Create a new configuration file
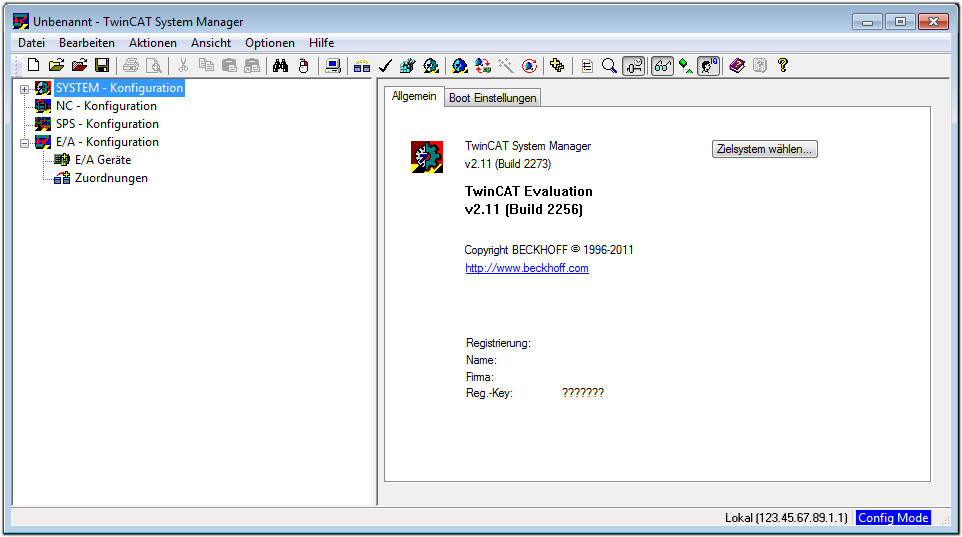The height and width of the screenshot is (537, 962). click(x=33, y=66)
